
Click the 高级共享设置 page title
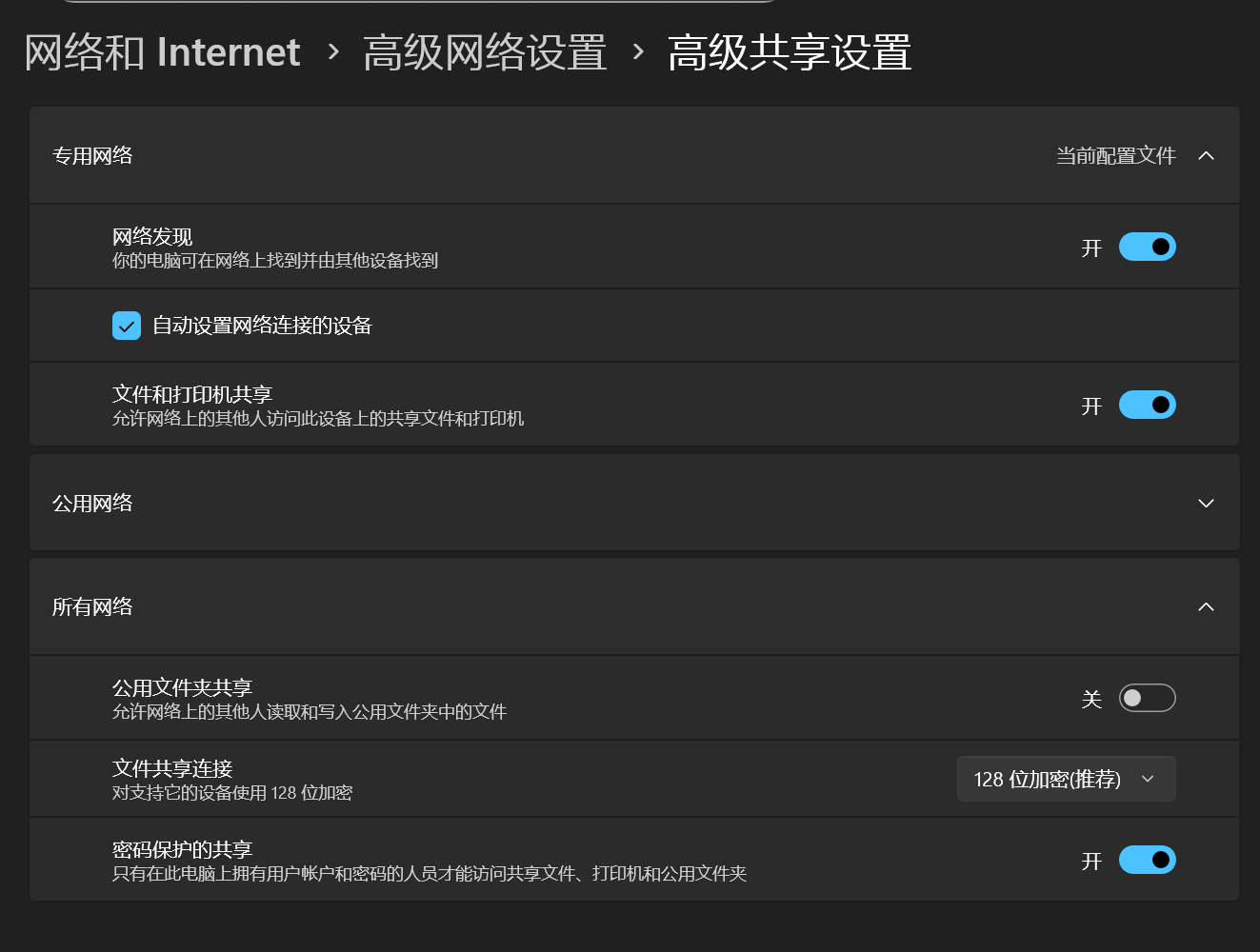click(x=790, y=52)
